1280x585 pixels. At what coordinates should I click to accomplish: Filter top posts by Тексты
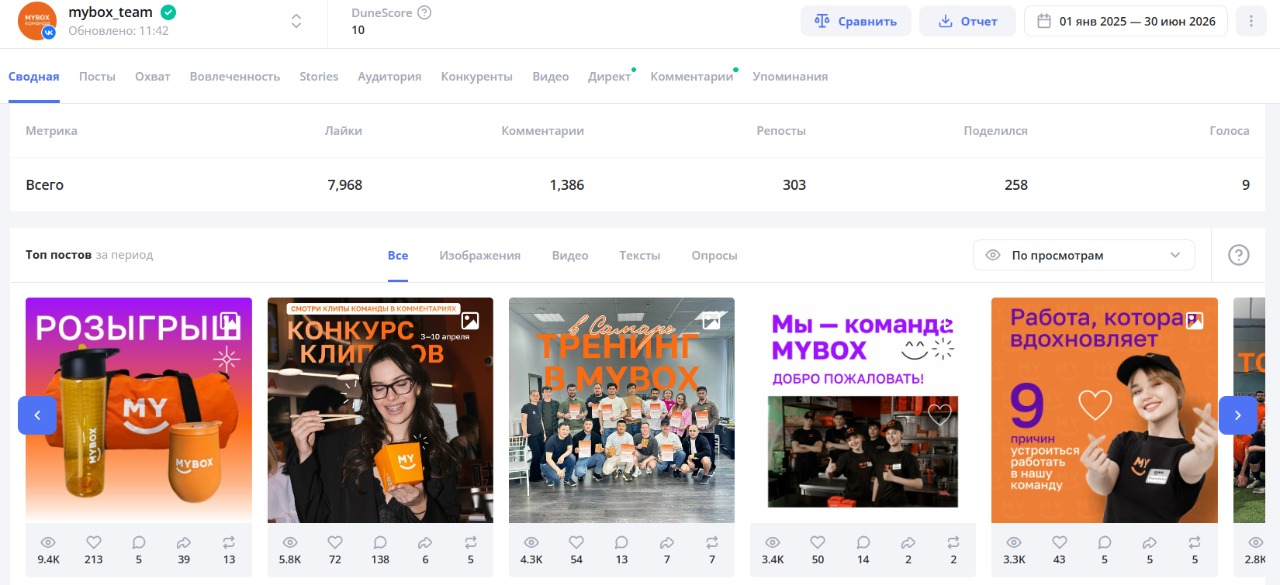(x=640, y=255)
